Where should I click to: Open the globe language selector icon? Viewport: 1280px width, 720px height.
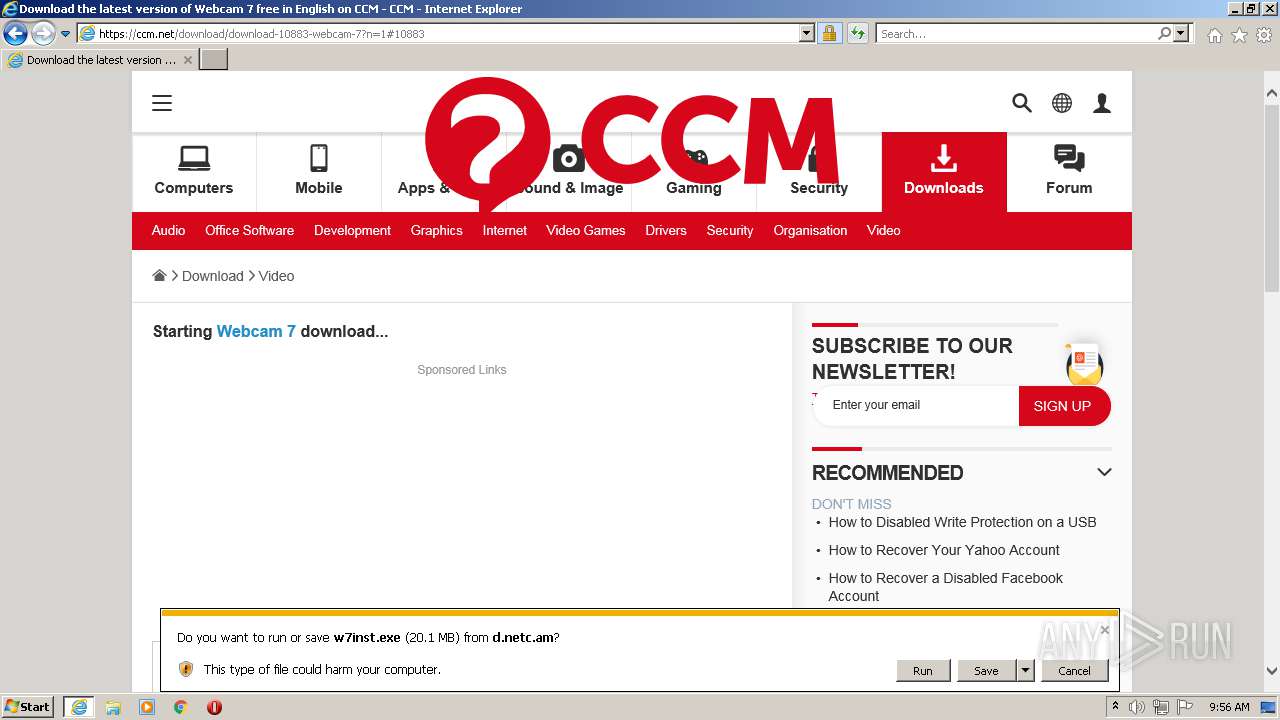[1062, 103]
